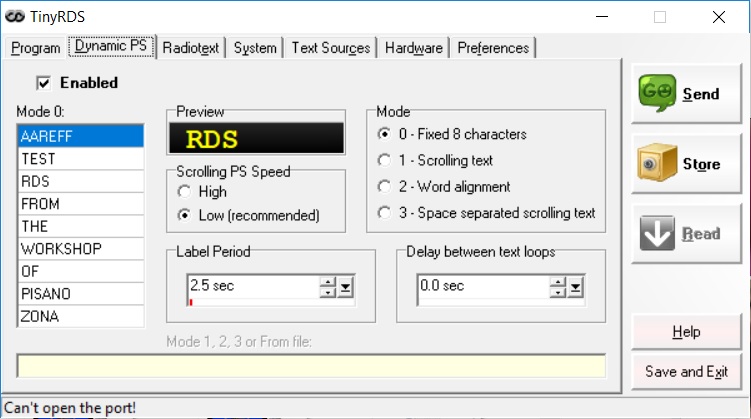Viewport: 751px width, 419px height.
Task: Select the OF list entry
Action: [x=80, y=271]
